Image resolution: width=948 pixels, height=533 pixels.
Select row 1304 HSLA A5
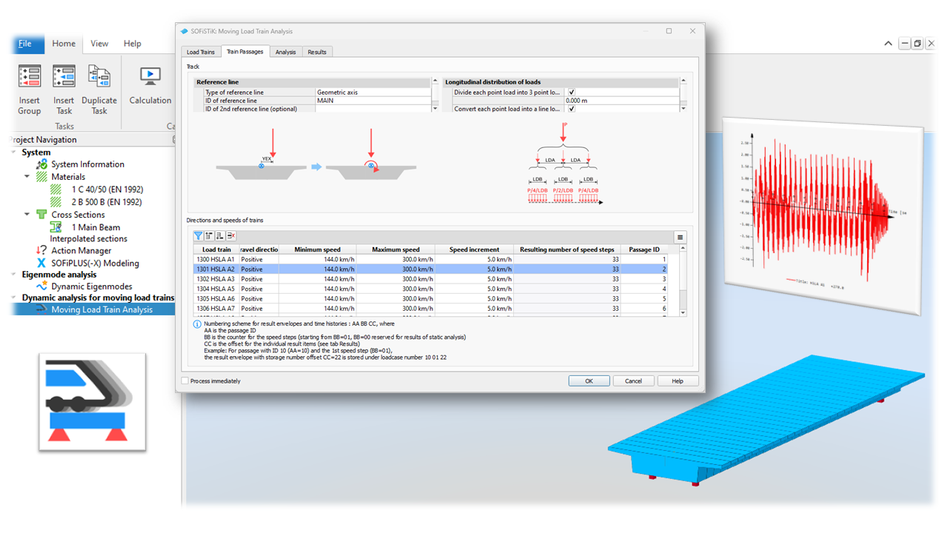[x=430, y=289]
